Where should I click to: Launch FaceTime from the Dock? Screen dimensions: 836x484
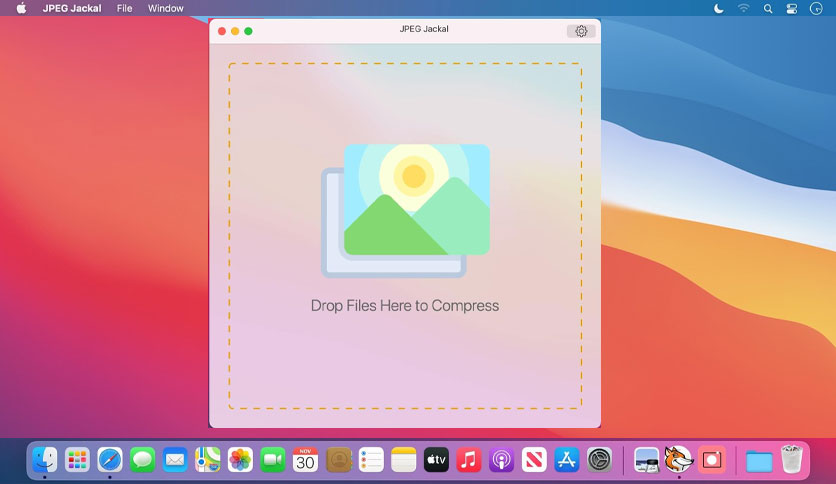click(x=273, y=459)
